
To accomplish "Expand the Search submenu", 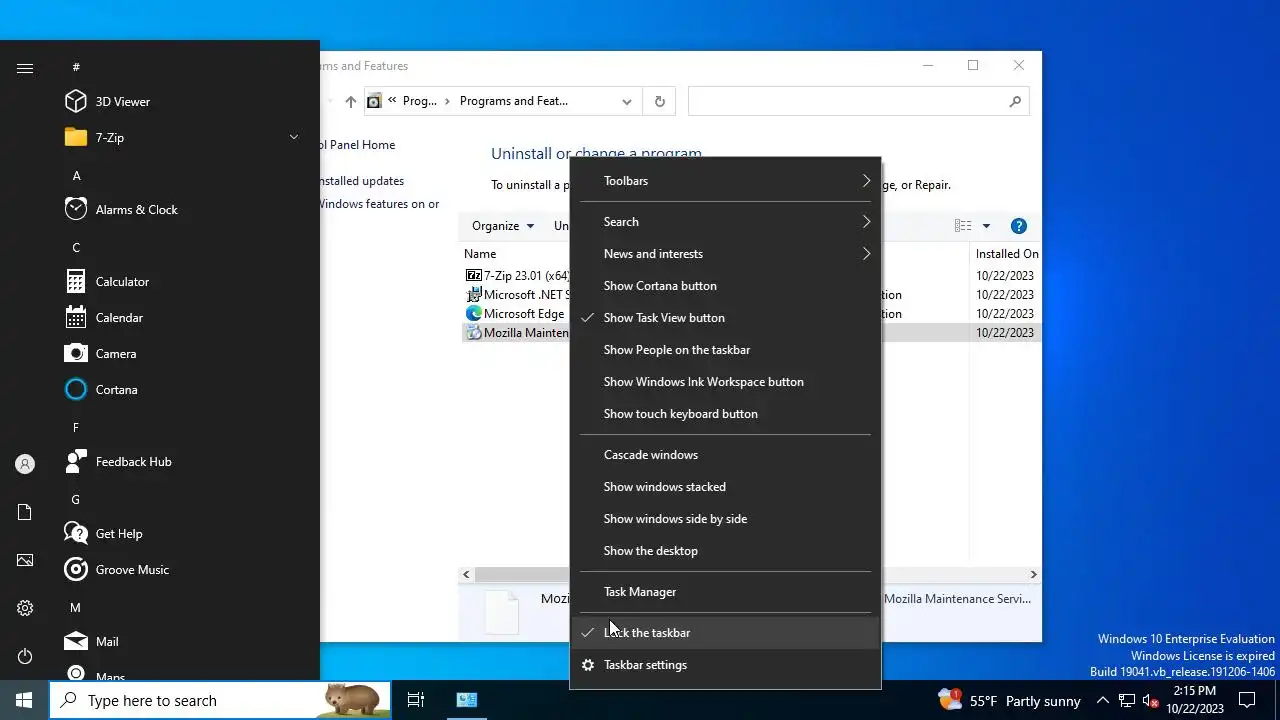I will [725, 221].
